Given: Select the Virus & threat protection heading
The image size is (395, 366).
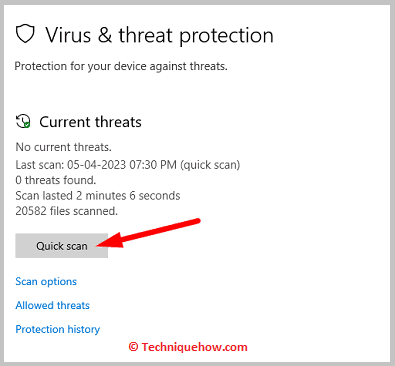Looking at the screenshot, I should click(x=159, y=35).
